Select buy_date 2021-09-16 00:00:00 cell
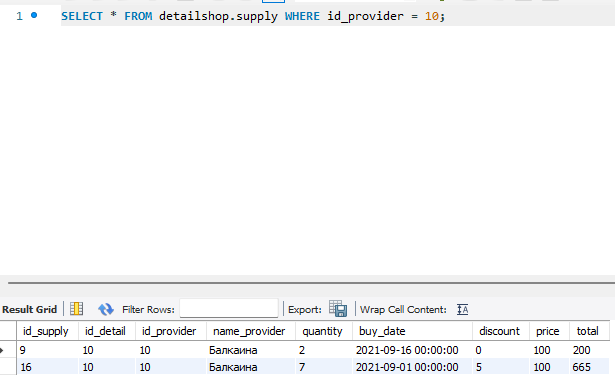This screenshot has height=378, width=615. click(412, 350)
